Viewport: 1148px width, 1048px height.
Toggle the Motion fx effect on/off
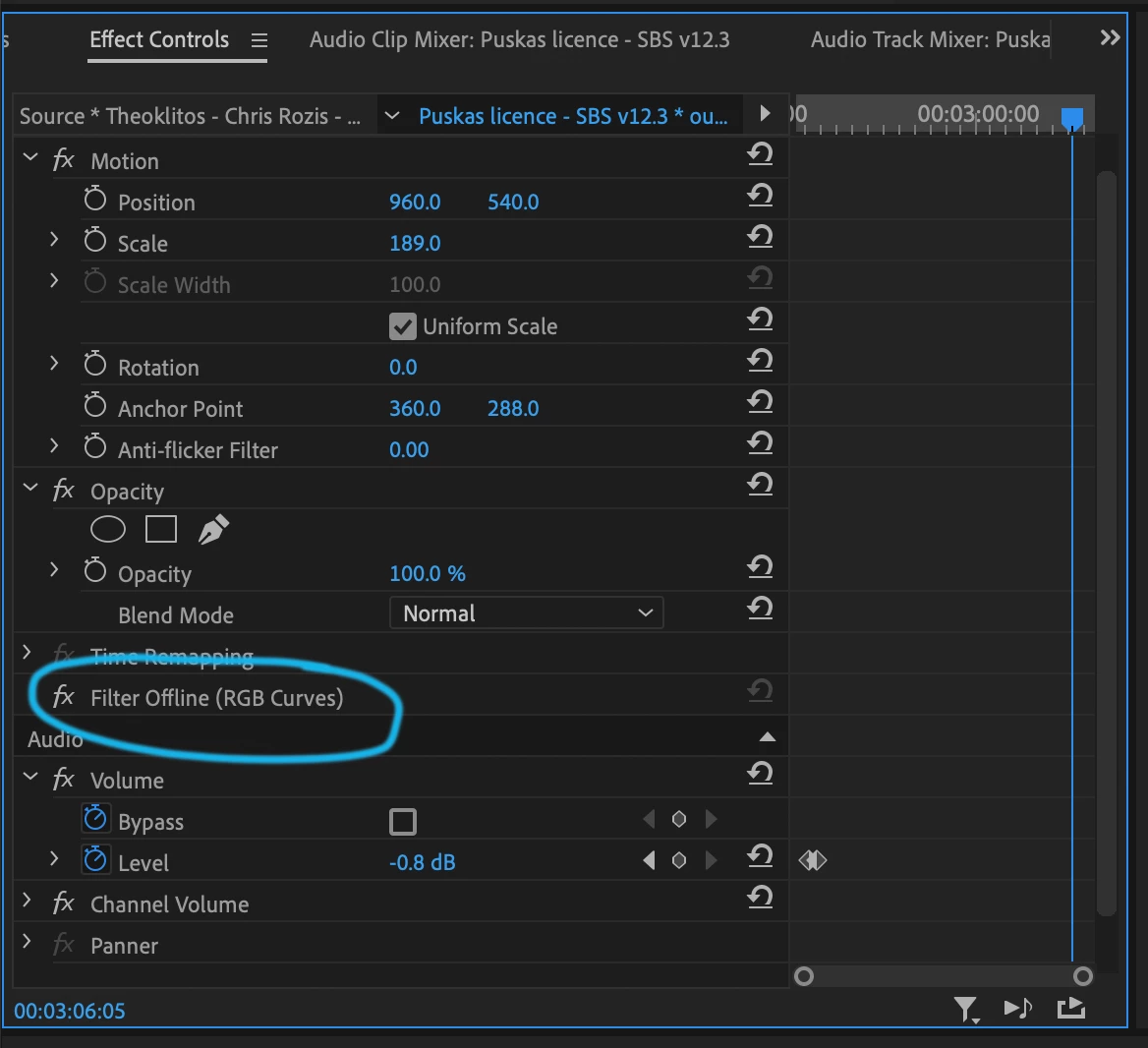coord(64,159)
